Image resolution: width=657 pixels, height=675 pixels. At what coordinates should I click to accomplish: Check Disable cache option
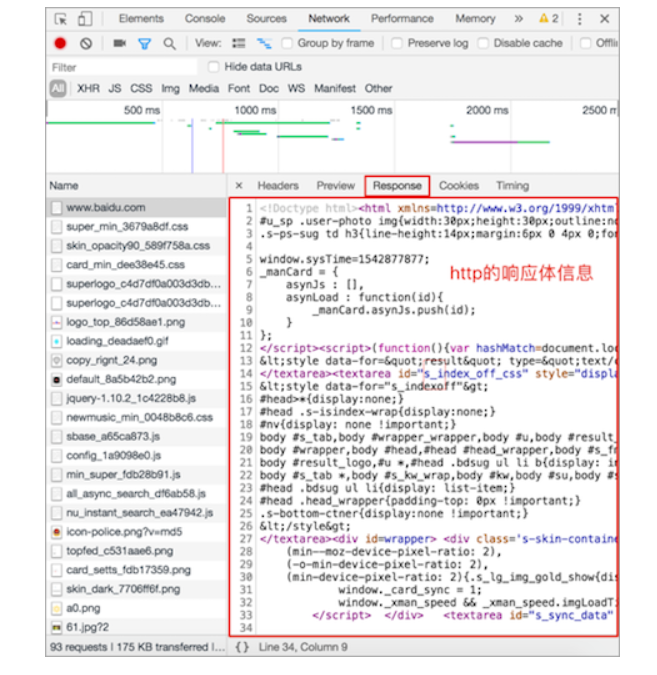(483, 43)
